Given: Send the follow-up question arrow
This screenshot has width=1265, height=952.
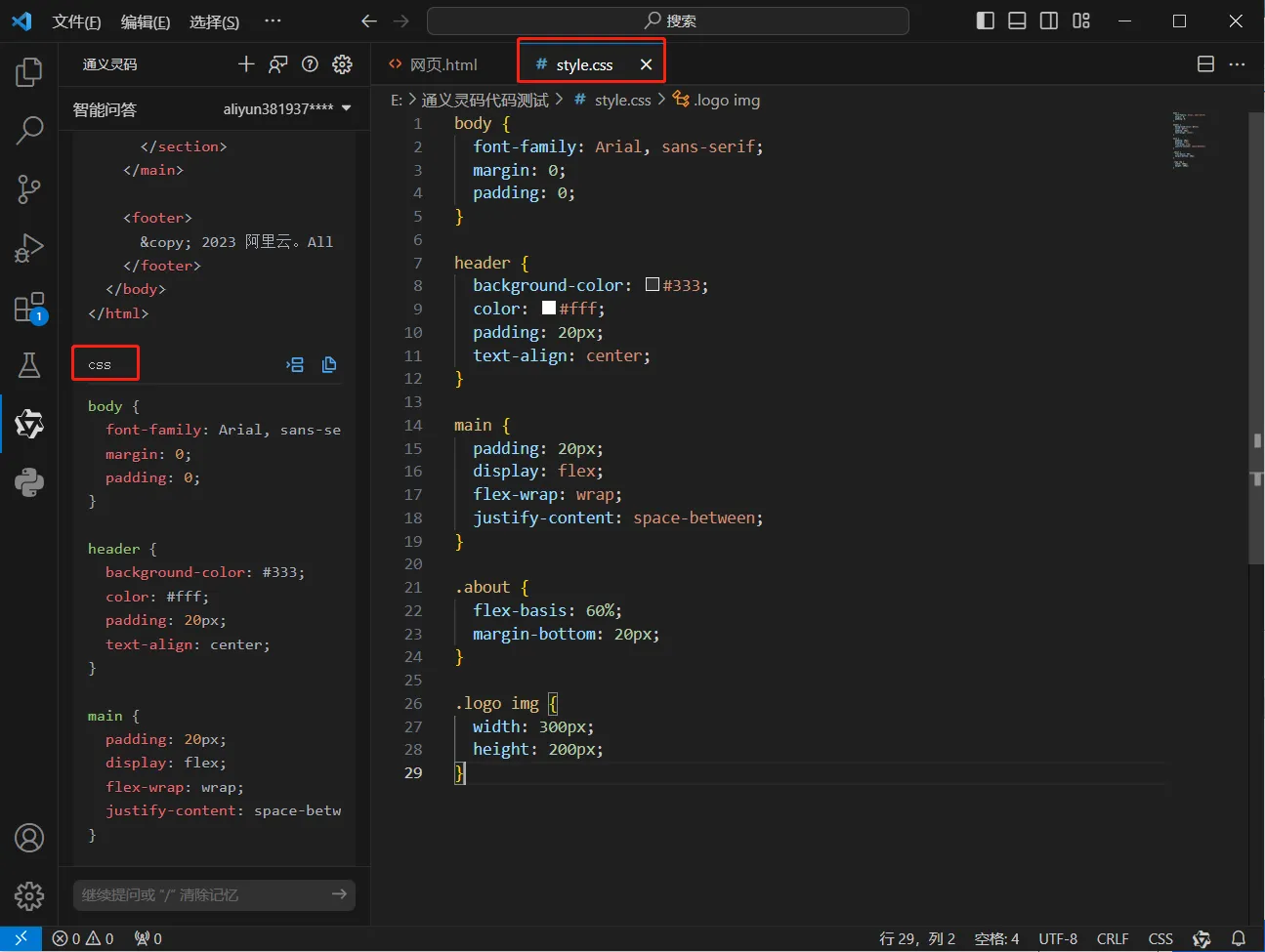Looking at the screenshot, I should [x=339, y=893].
